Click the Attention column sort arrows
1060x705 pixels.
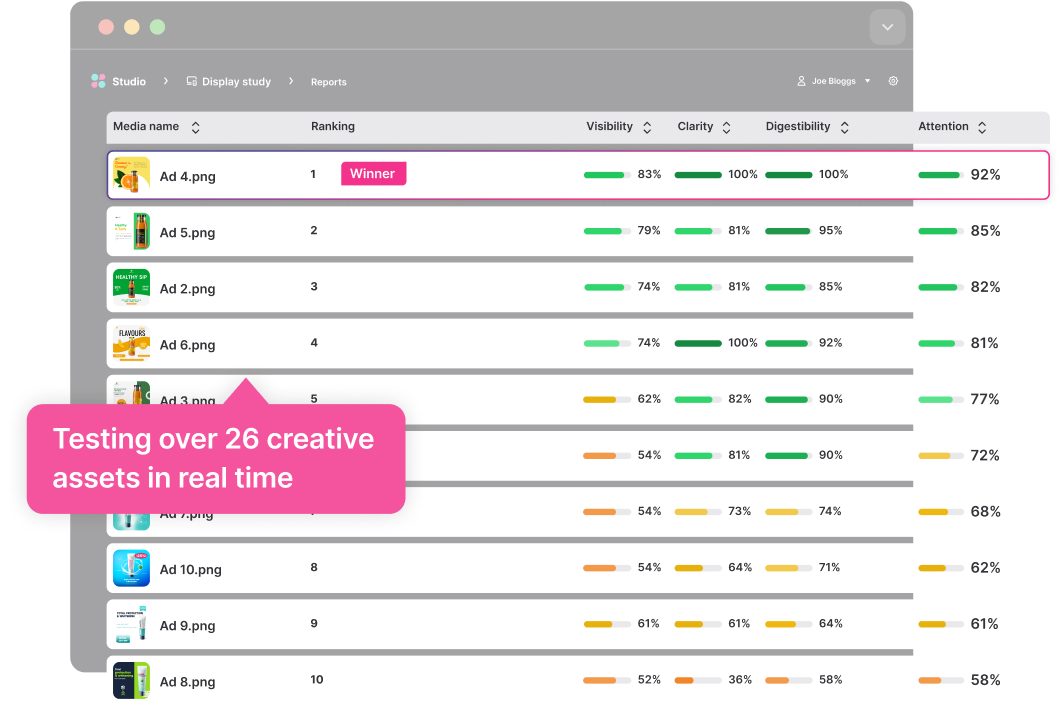[982, 127]
